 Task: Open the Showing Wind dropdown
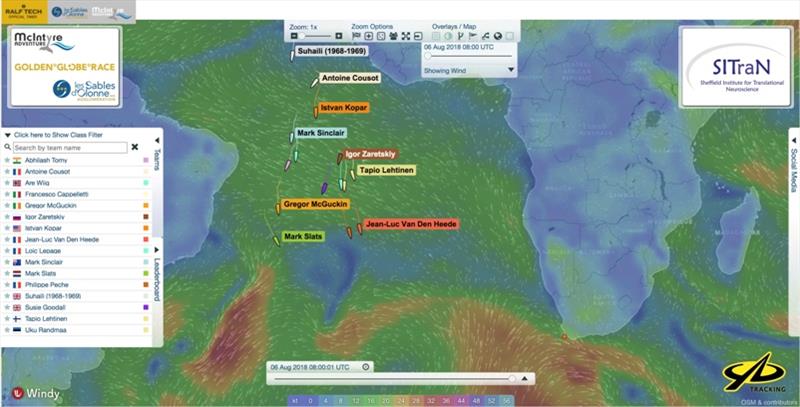(x=469, y=70)
